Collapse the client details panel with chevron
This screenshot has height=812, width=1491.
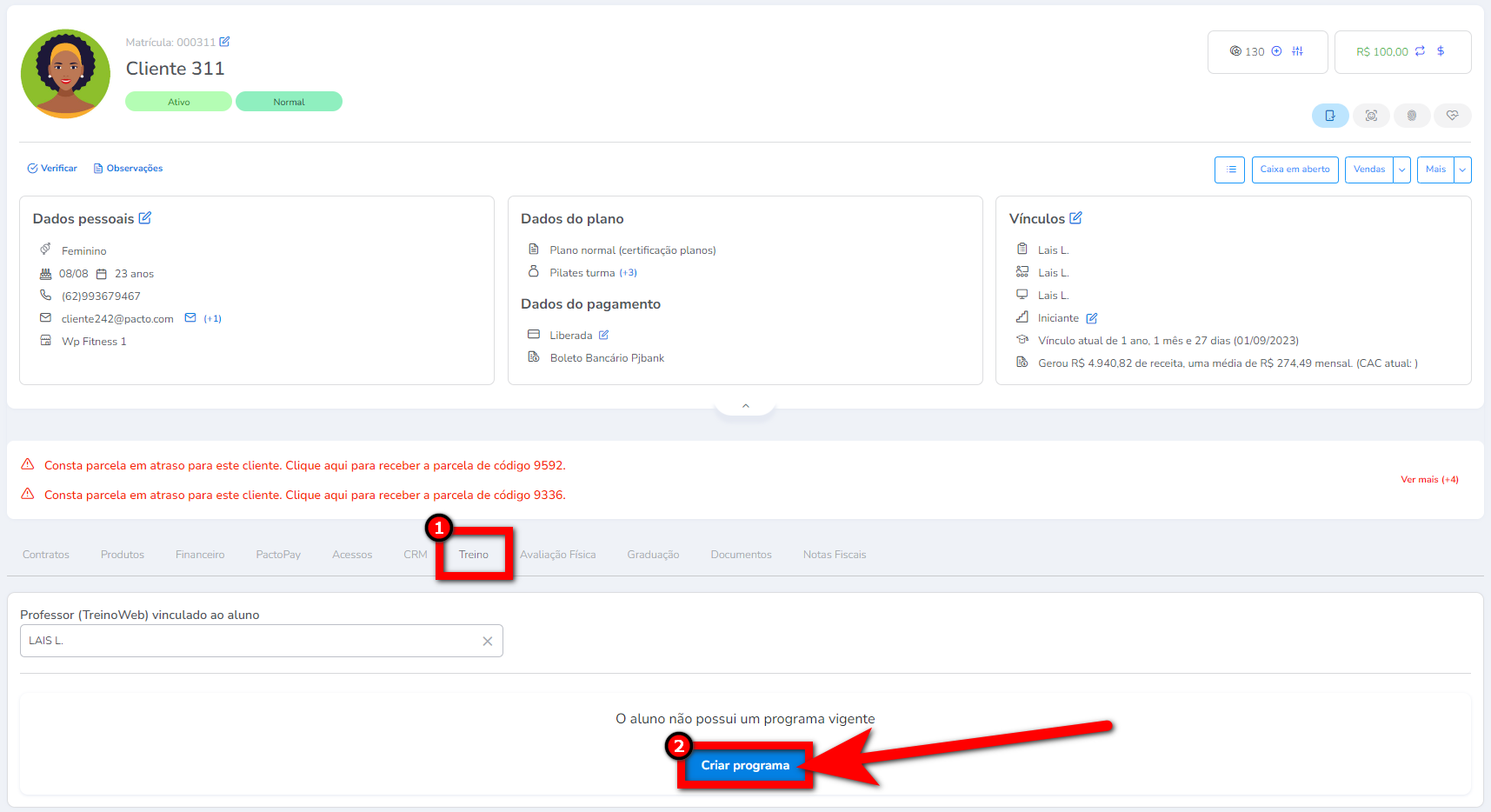pos(745,406)
